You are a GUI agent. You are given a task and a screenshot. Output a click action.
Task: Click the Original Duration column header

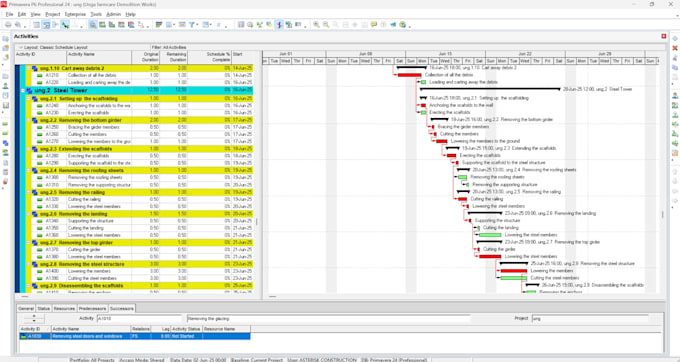145,57
